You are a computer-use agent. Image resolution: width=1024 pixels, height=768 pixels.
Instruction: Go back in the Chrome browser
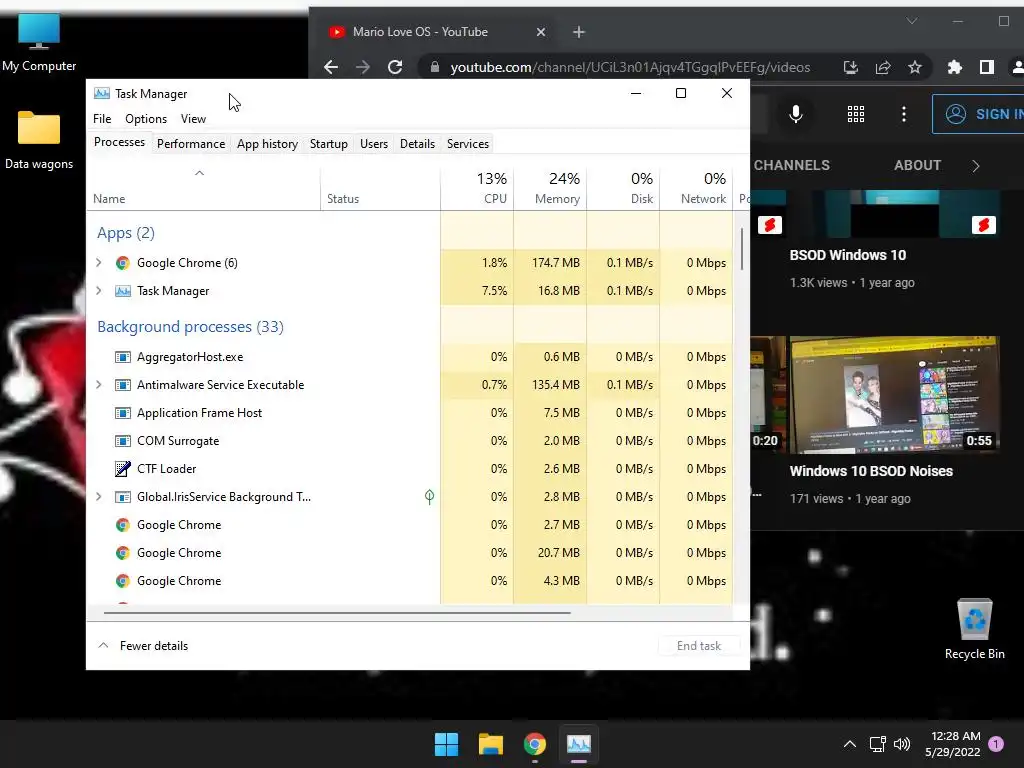click(331, 67)
